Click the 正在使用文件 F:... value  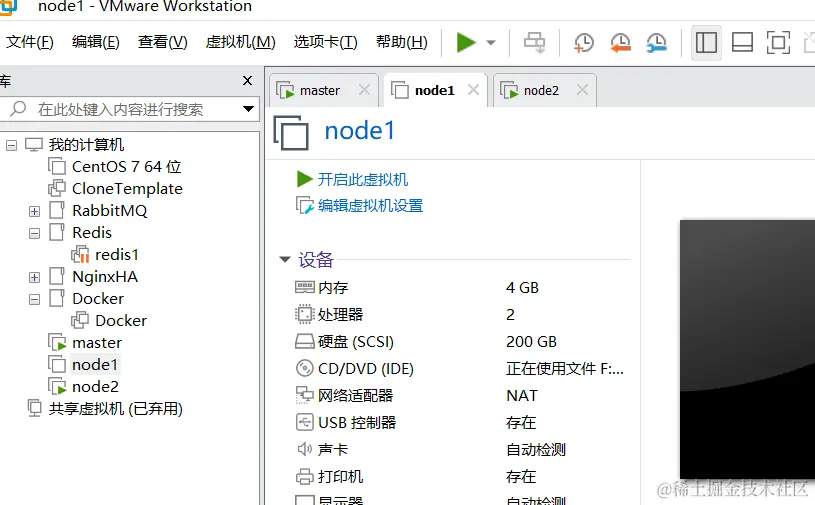click(x=564, y=368)
